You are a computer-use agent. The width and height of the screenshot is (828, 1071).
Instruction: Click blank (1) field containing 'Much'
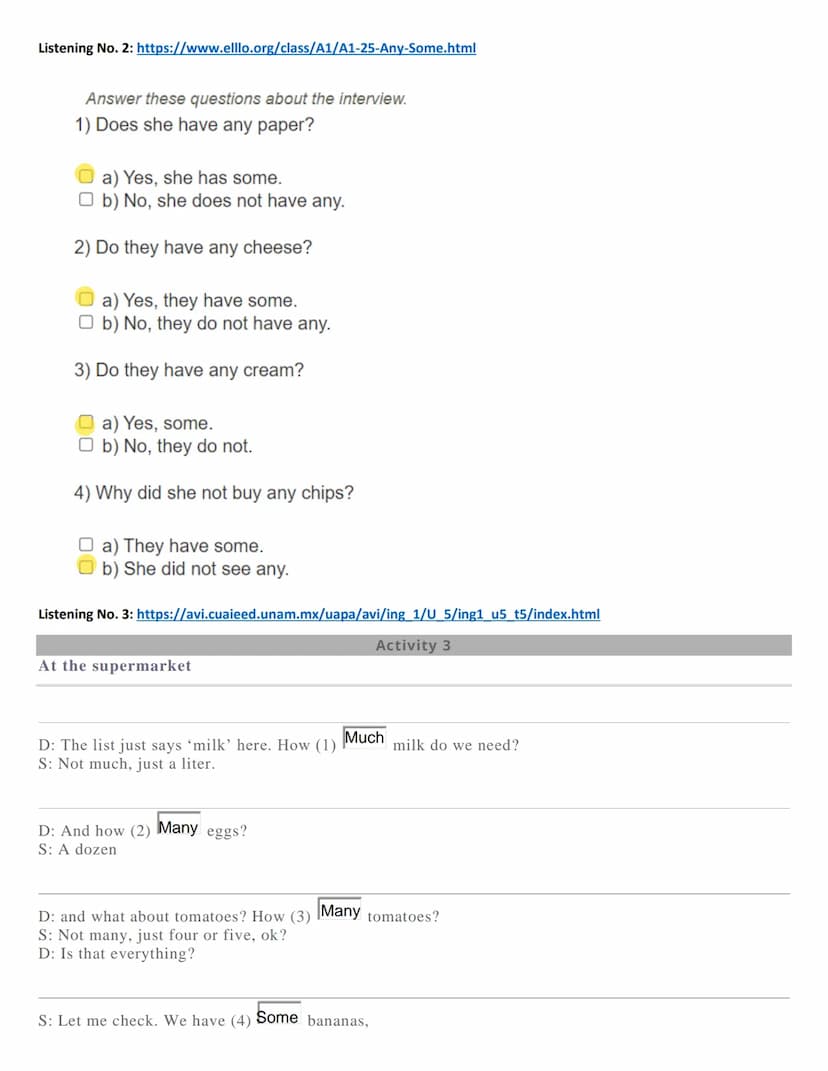click(364, 738)
